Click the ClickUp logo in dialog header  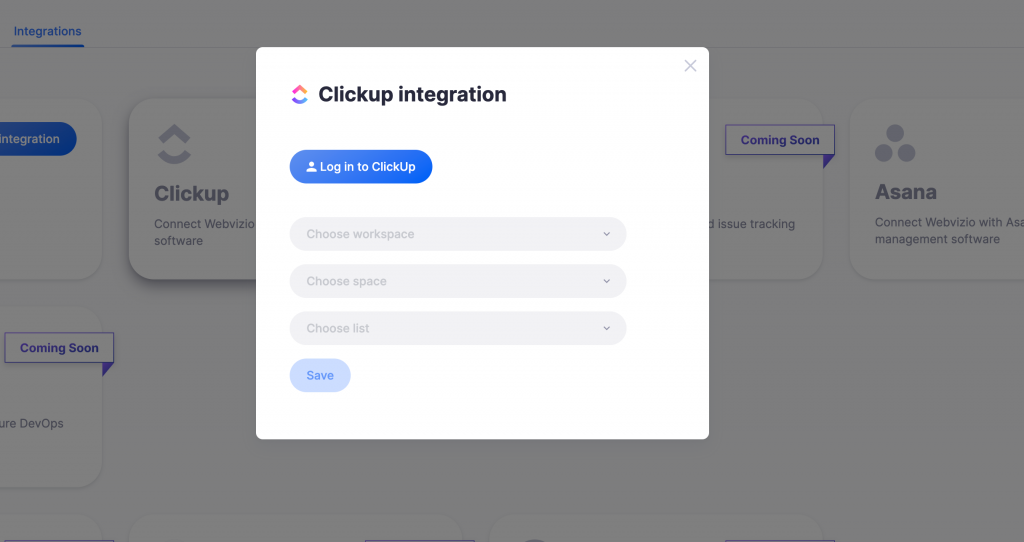pyautogui.click(x=300, y=95)
